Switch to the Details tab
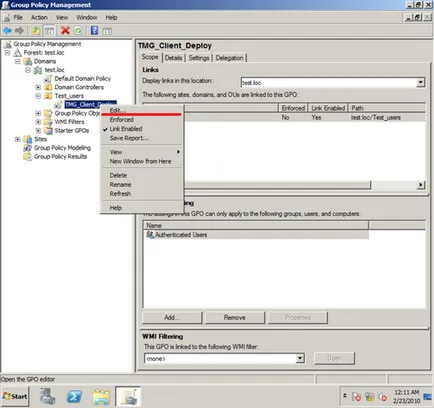 click(174, 58)
